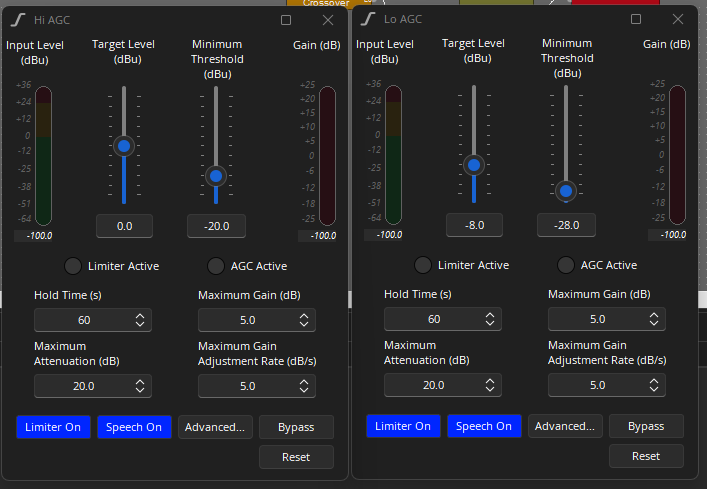The height and width of the screenshot is (489, 707).
Task: Click Hi AGC Maximum Attenuation field
Action: (93, 386)
